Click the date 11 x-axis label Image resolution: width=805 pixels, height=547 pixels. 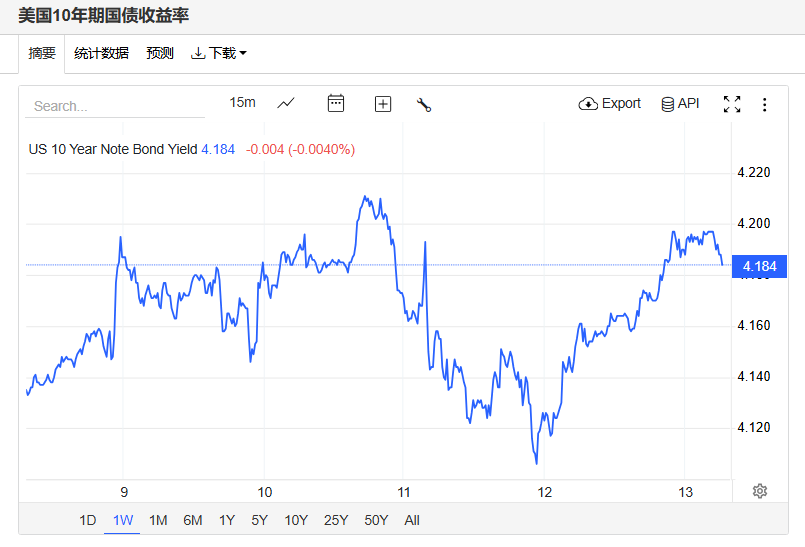404,492
